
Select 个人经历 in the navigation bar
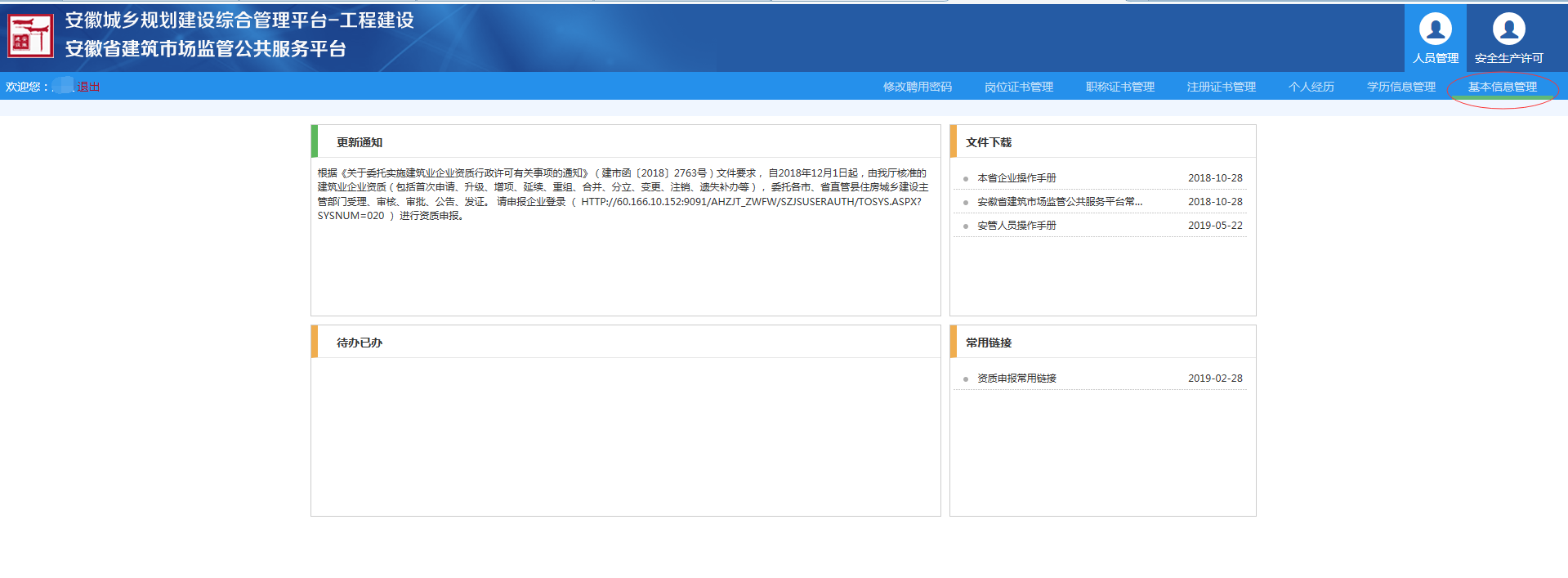click(1311, 87)
